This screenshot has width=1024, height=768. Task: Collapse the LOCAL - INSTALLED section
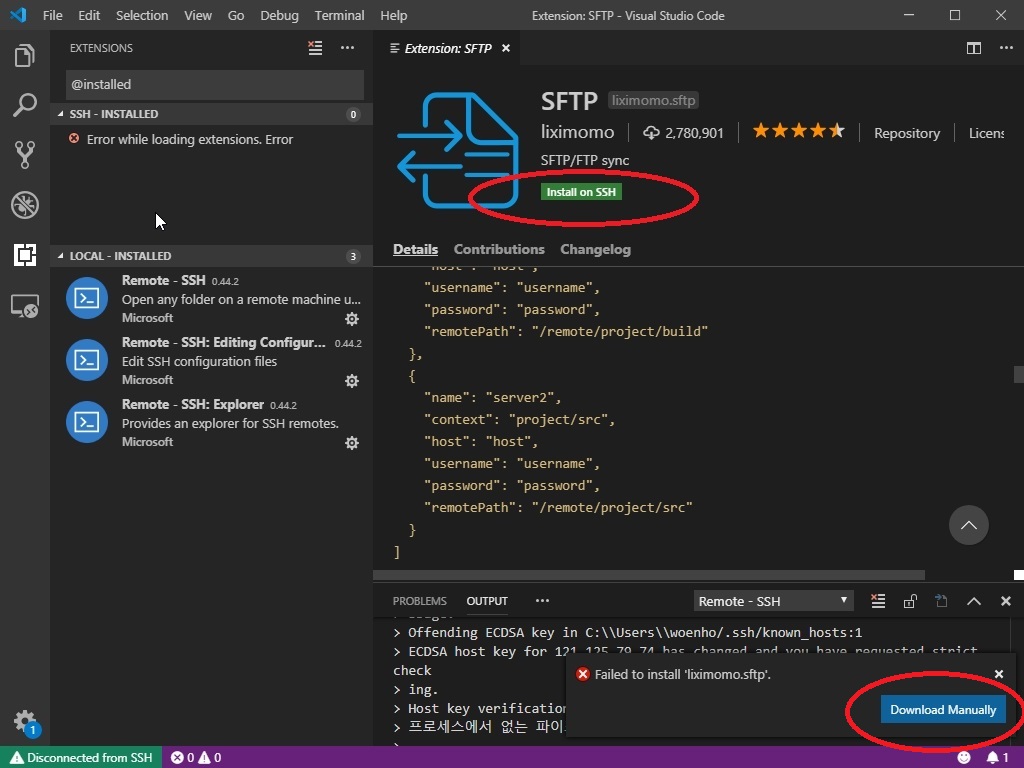(211, 256)
